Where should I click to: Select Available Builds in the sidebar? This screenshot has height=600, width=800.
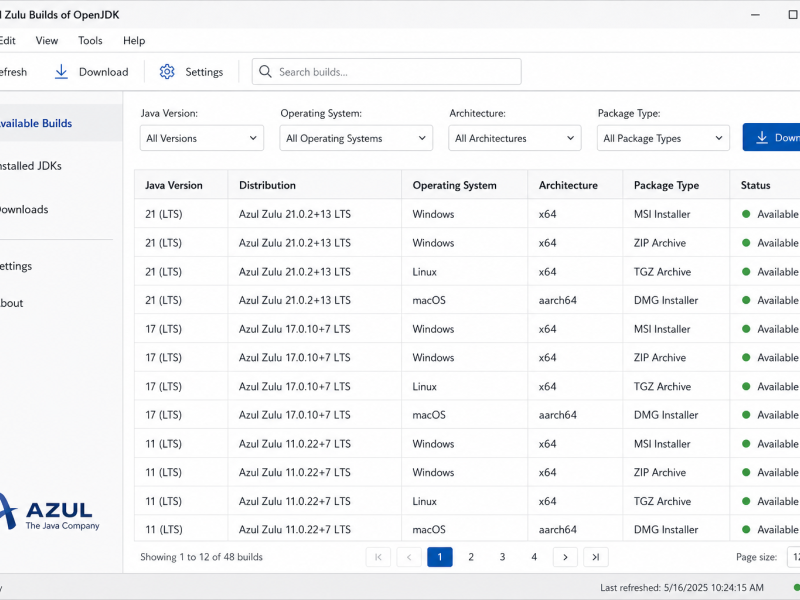(x=61, y=123)
